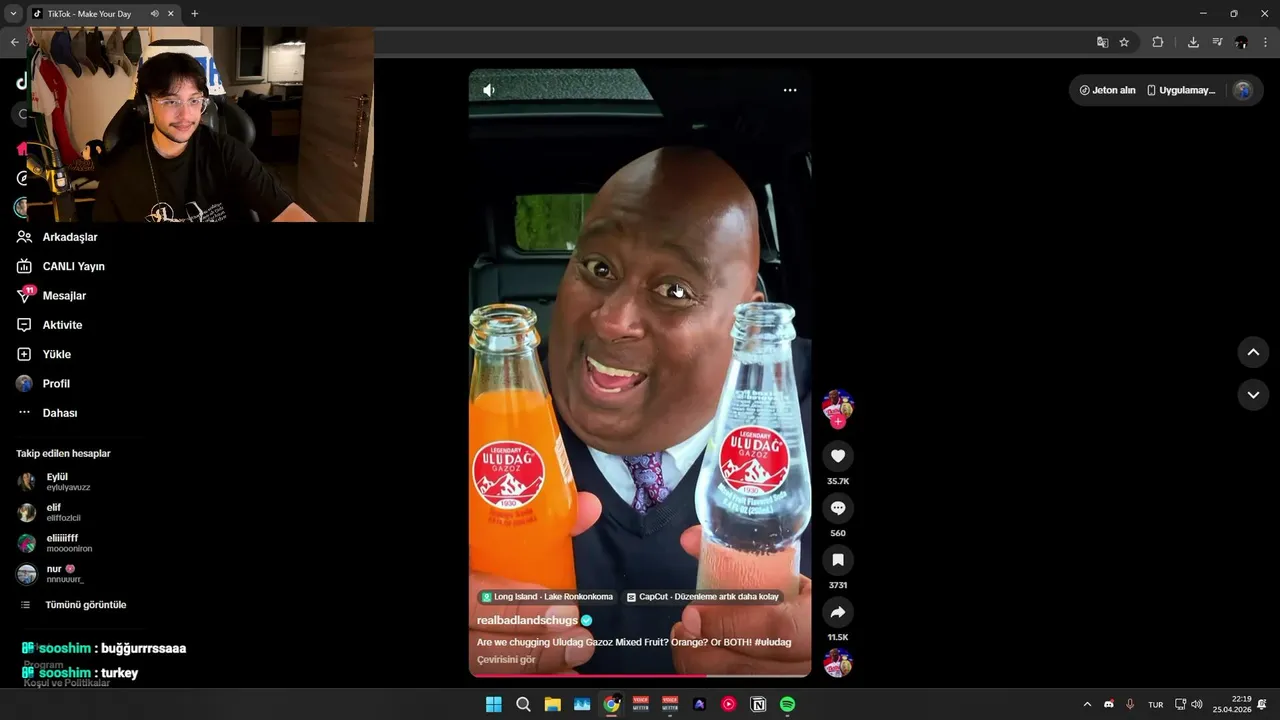The height and width of the screenshot is (720, 1280).
Task: Open Aktivite in the sidebar
Action: [49, 325]
